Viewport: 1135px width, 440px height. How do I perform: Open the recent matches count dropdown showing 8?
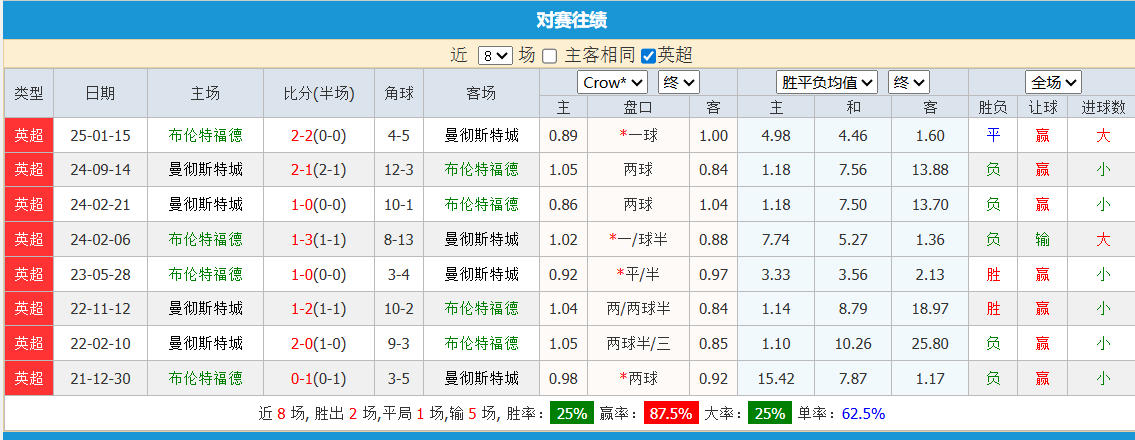495,56
